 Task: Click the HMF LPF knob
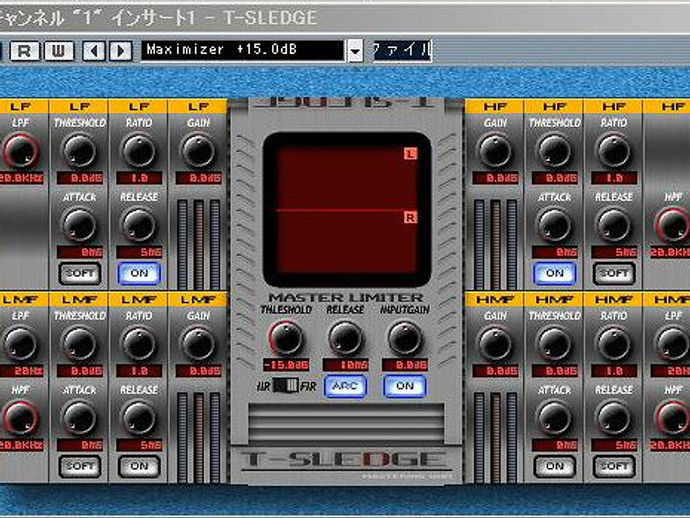672,344
